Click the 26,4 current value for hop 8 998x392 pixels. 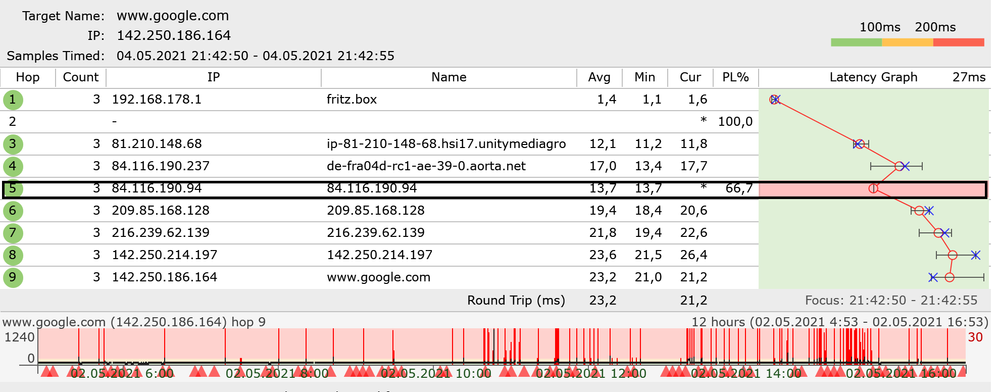coord(694,256)
